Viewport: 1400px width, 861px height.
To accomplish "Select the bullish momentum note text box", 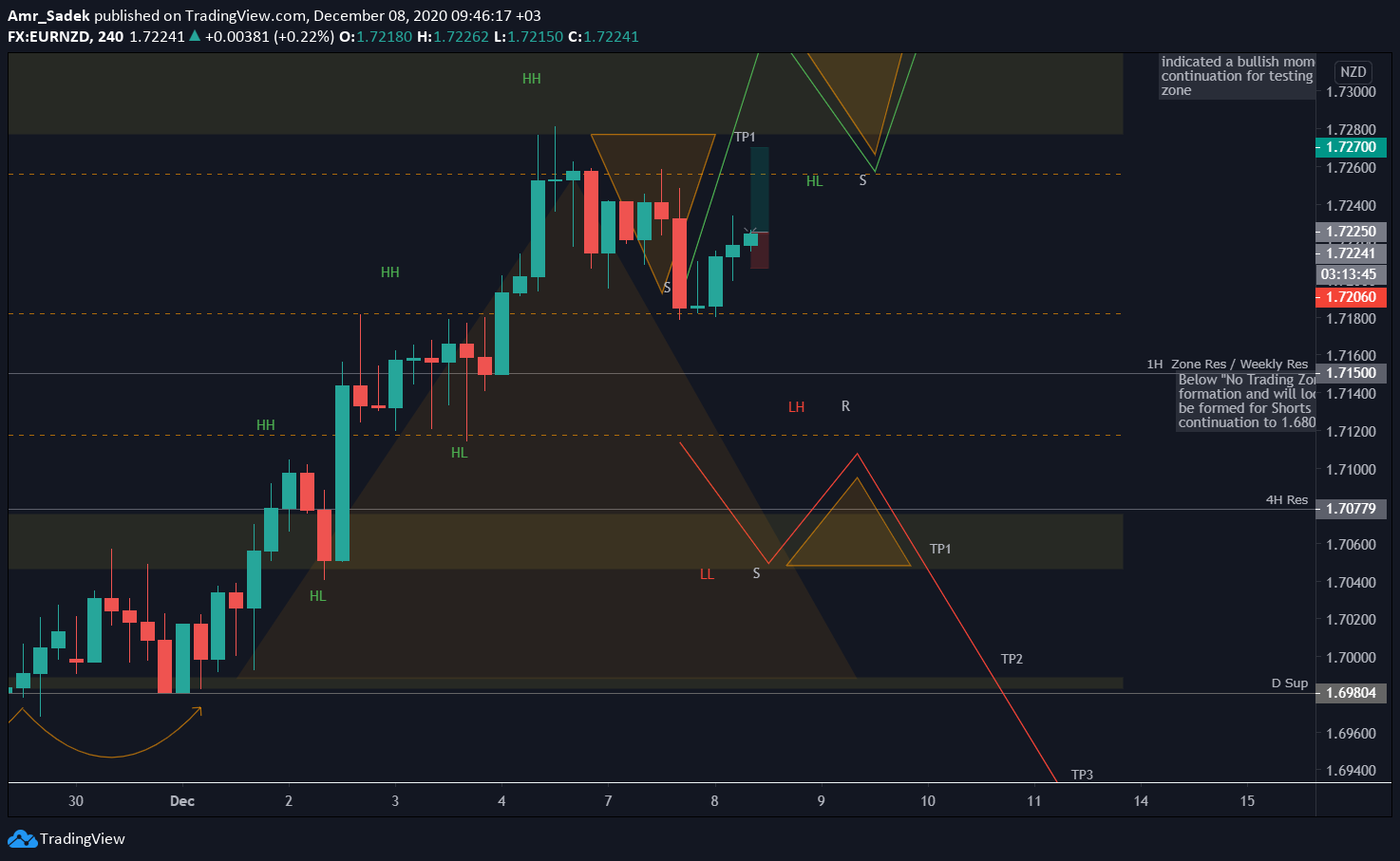I will (1238, 76).
